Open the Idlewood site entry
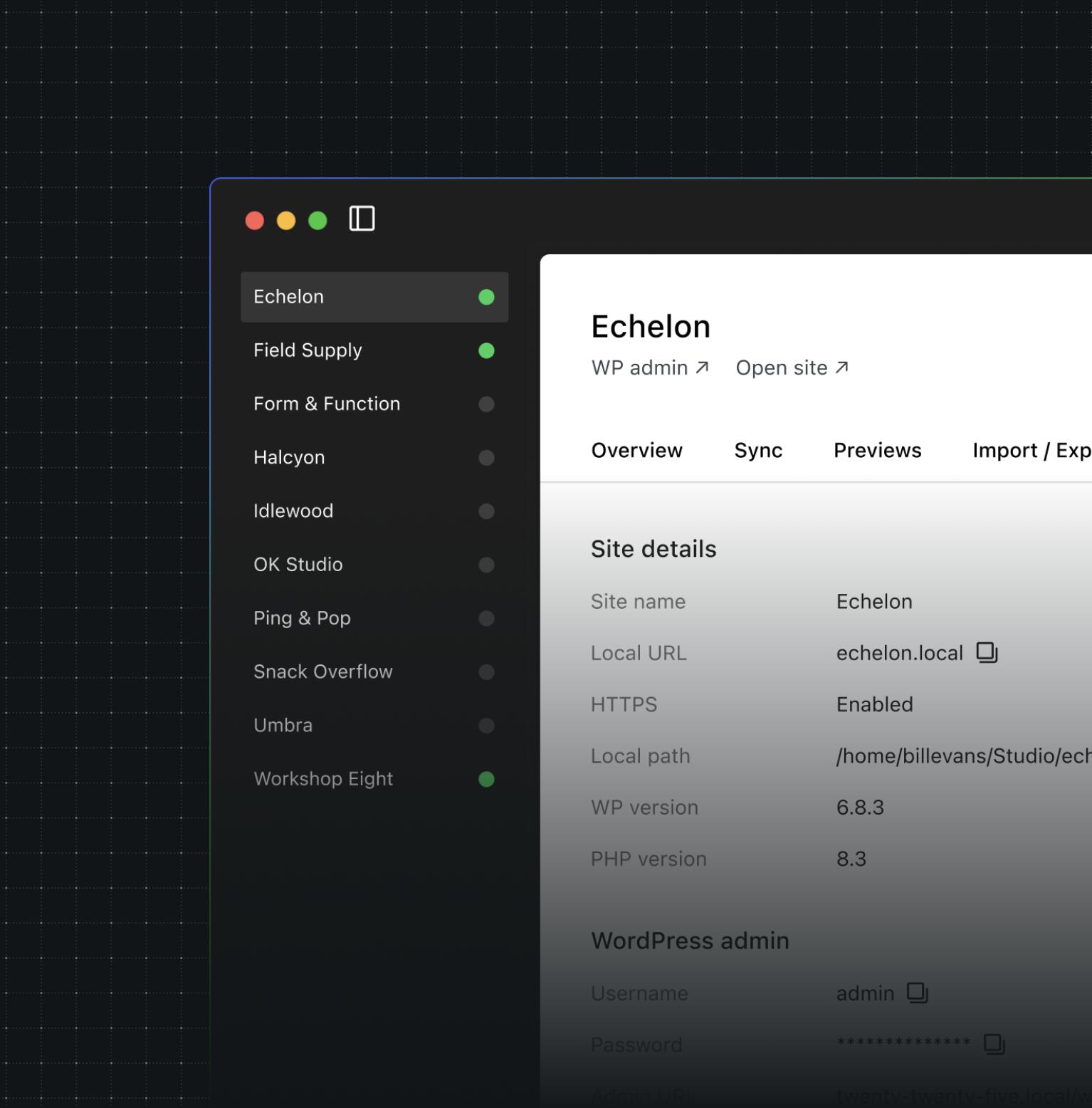Image resolution: width=1092 pixels, height=1108 pixels. [374, 511]
